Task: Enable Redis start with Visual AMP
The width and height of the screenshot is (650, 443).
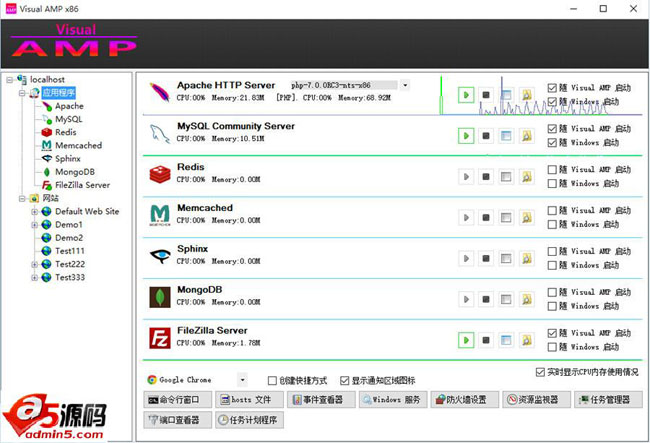Action: point(552,169)
